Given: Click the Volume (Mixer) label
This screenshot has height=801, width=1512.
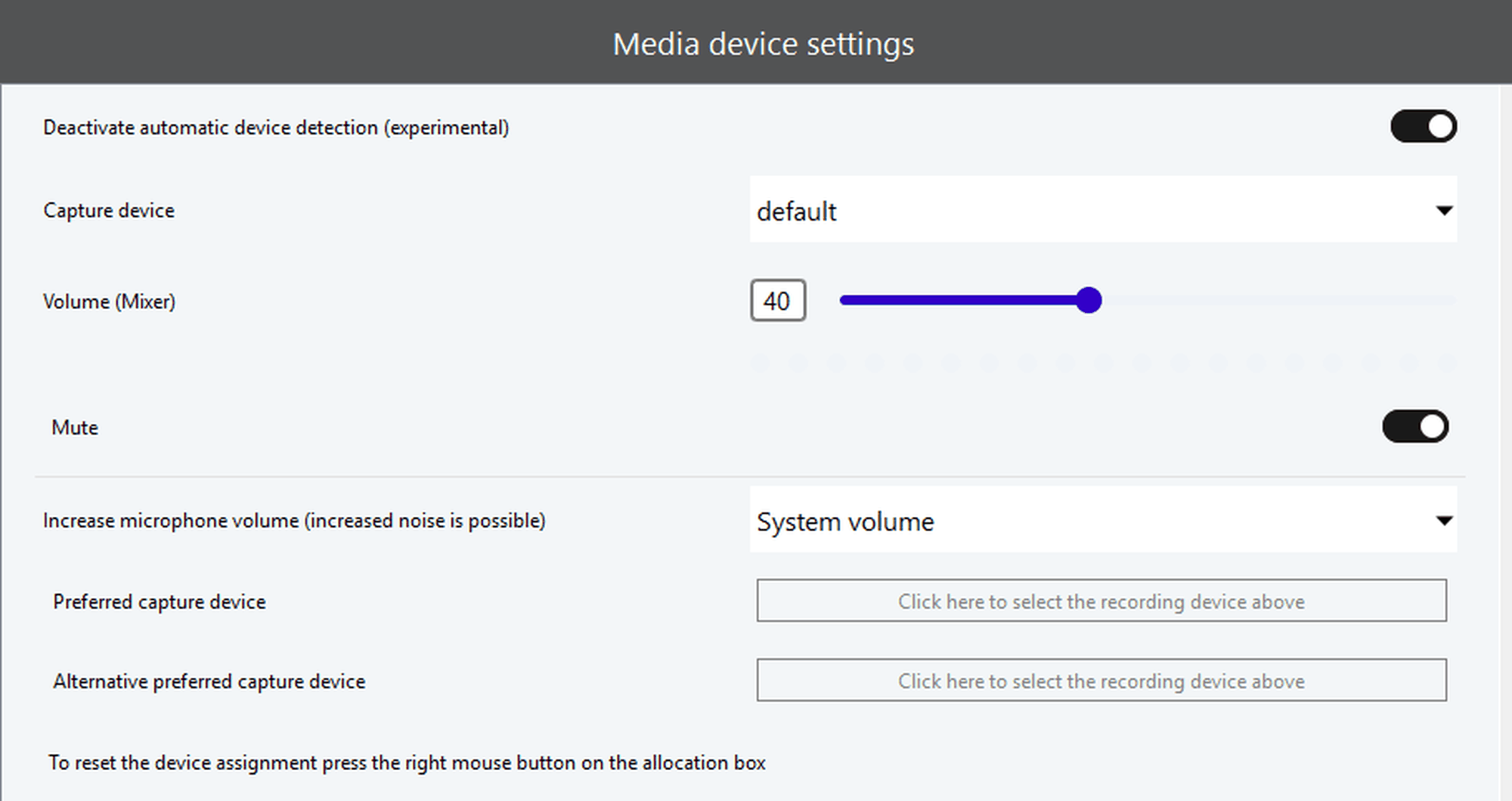Looking at the screenshot, I should (x=109, y=302).
